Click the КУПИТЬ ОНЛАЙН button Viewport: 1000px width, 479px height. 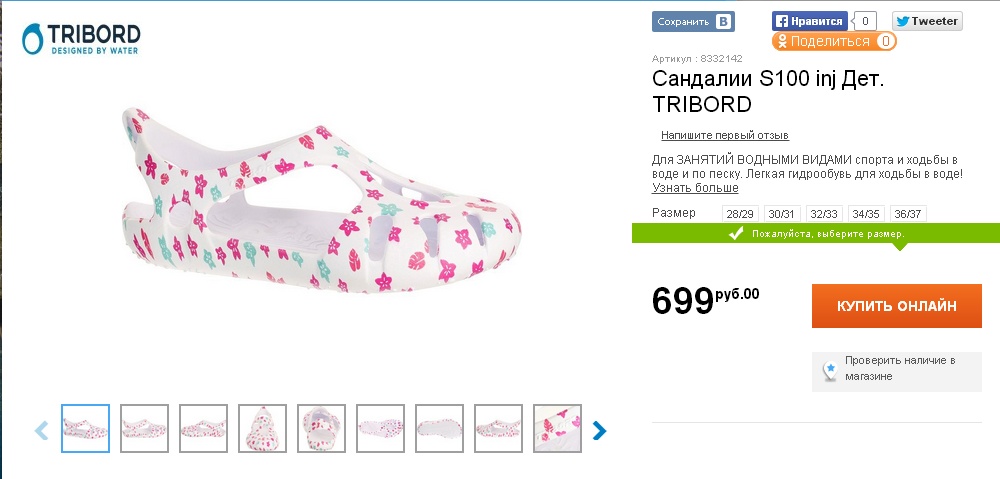896,306
